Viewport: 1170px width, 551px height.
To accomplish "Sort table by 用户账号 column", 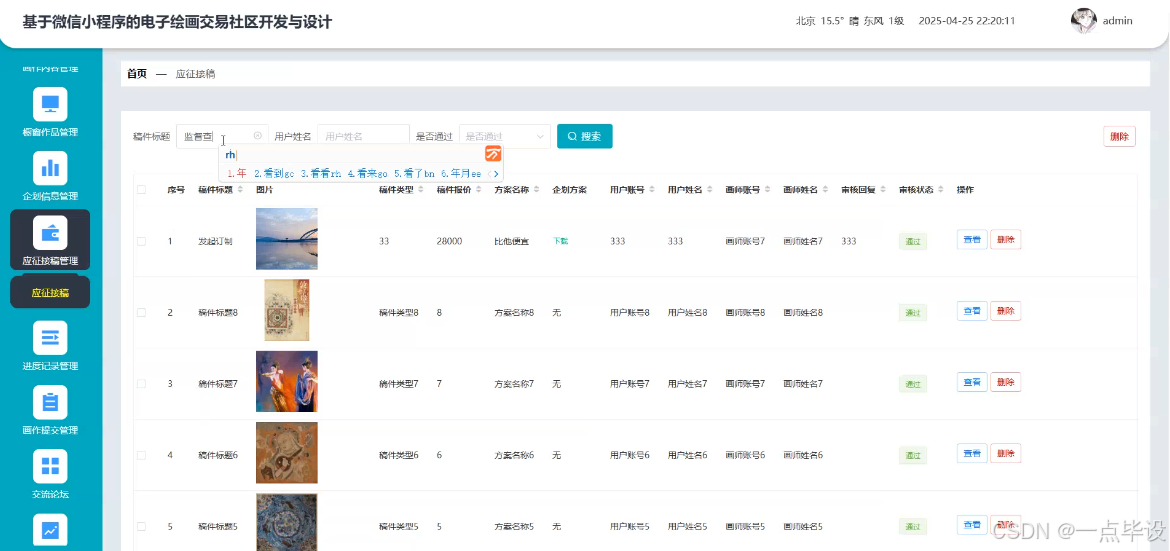I will [x=653, y=190].
